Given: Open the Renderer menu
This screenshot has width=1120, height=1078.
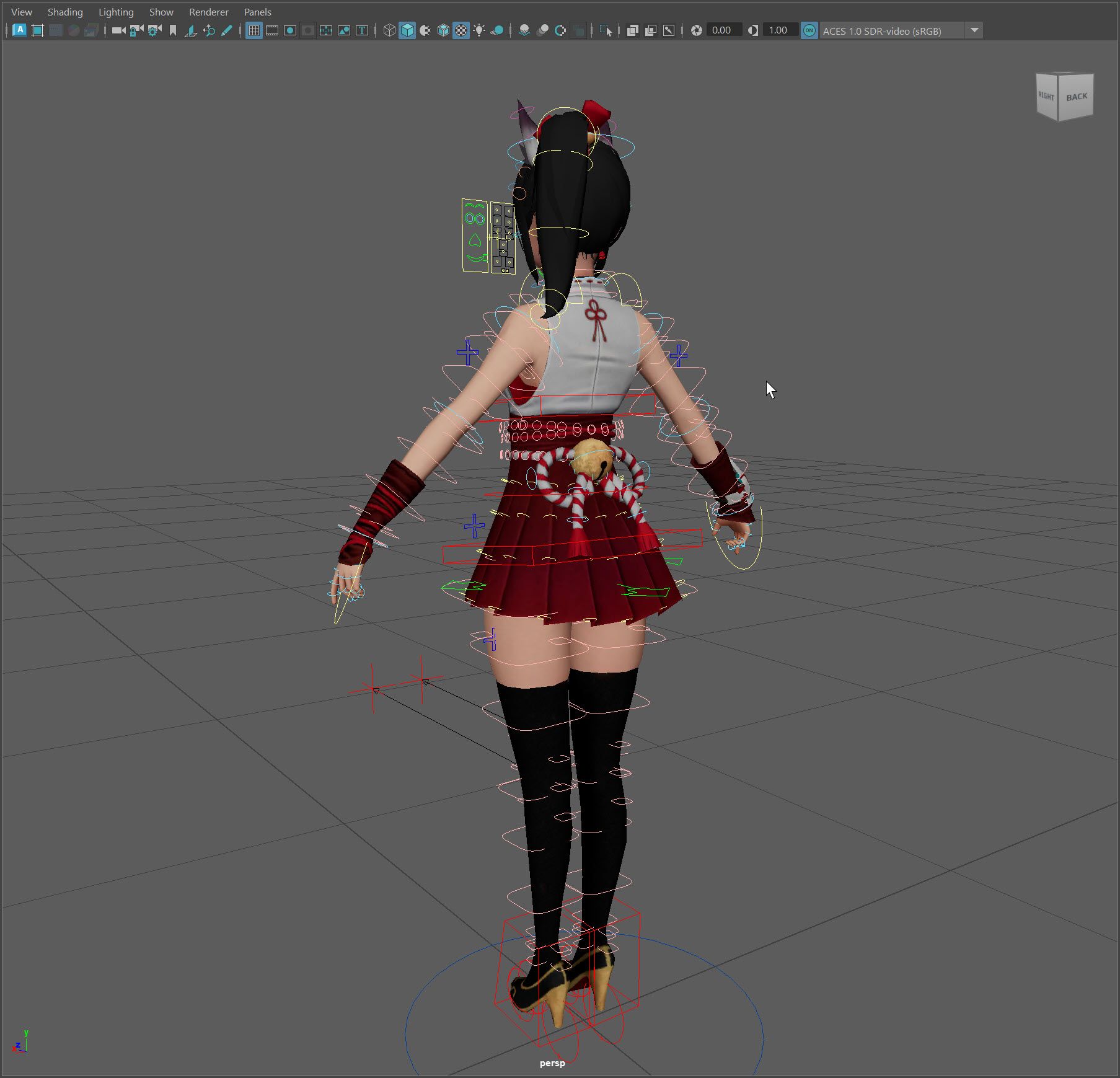Looking at the screenshot, I should (209, 12).
